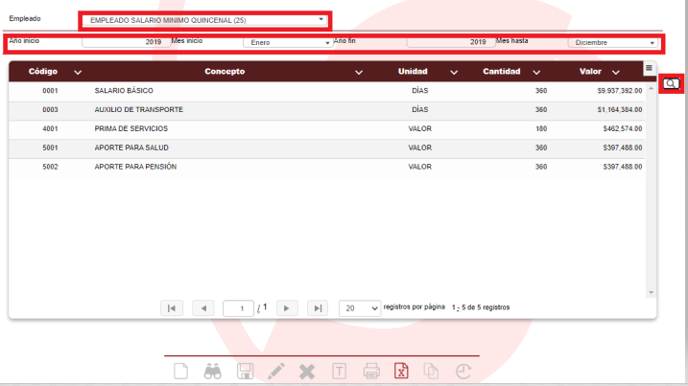688x386 pixels.
Task: Click the clock history icon
Action: (463, 371)
